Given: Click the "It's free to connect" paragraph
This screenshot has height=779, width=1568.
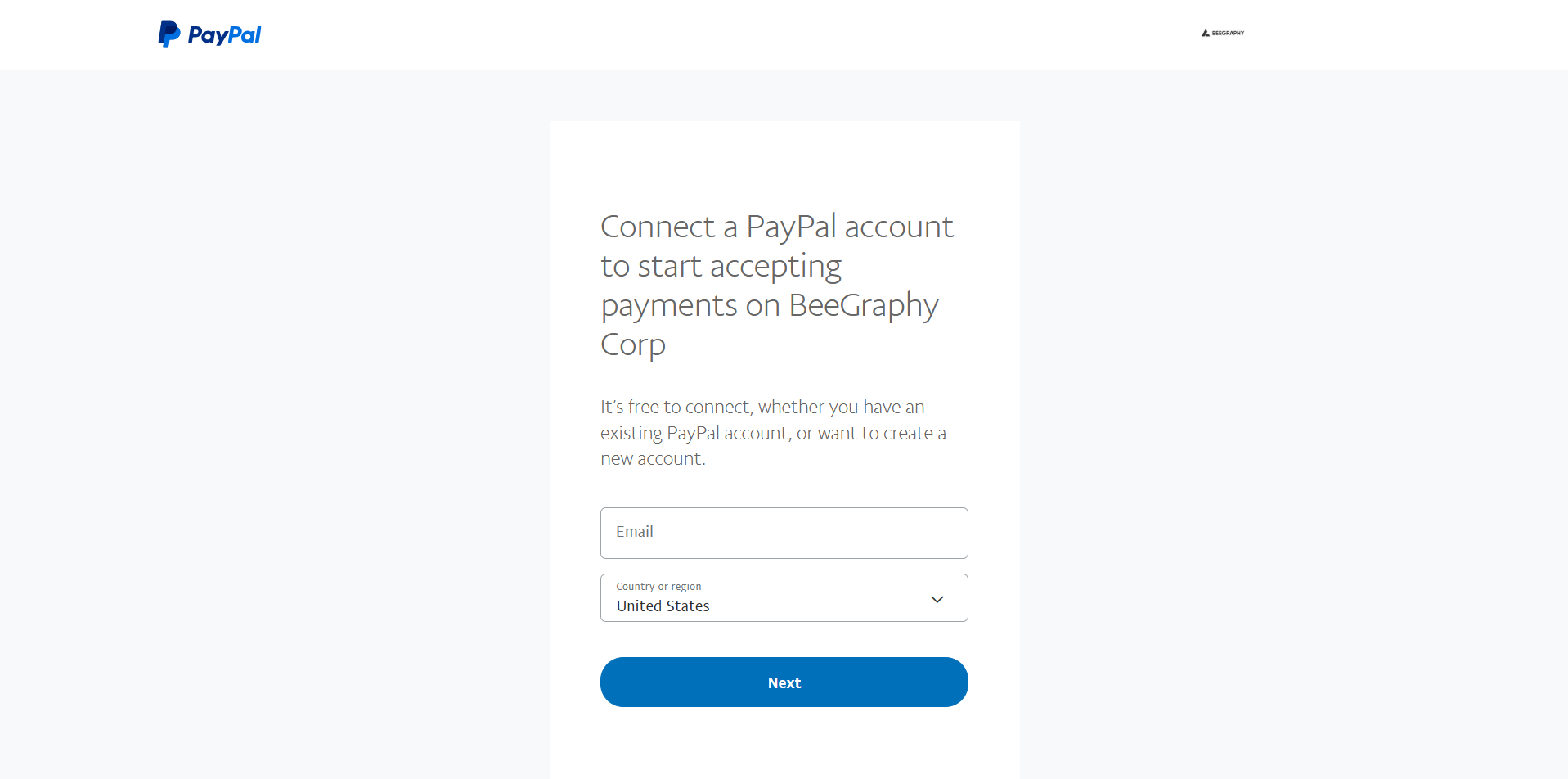Looking at the screenshot, I should pos(762,407).
